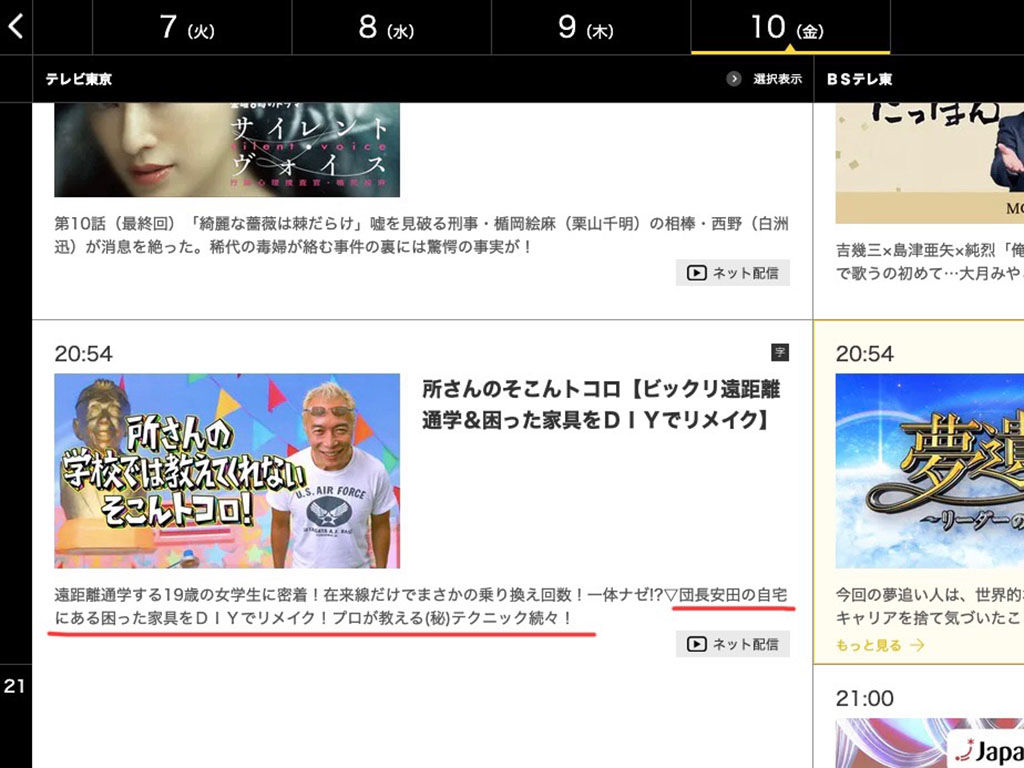Select the 7 (火) date tab
1024x768 pixels.
(191, 27)
